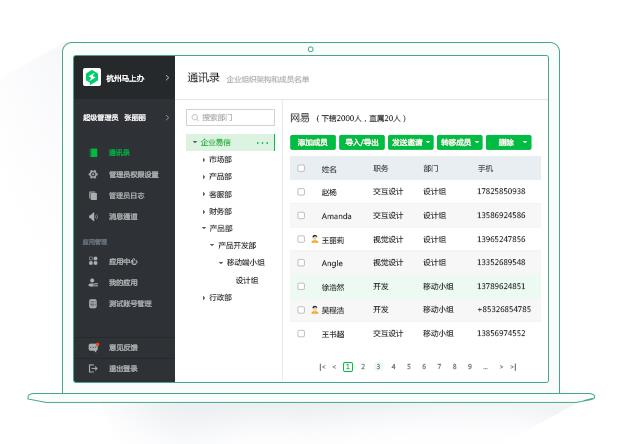Click phone number +85326854785
Viewport: 642px width, 444px height.
504,309
